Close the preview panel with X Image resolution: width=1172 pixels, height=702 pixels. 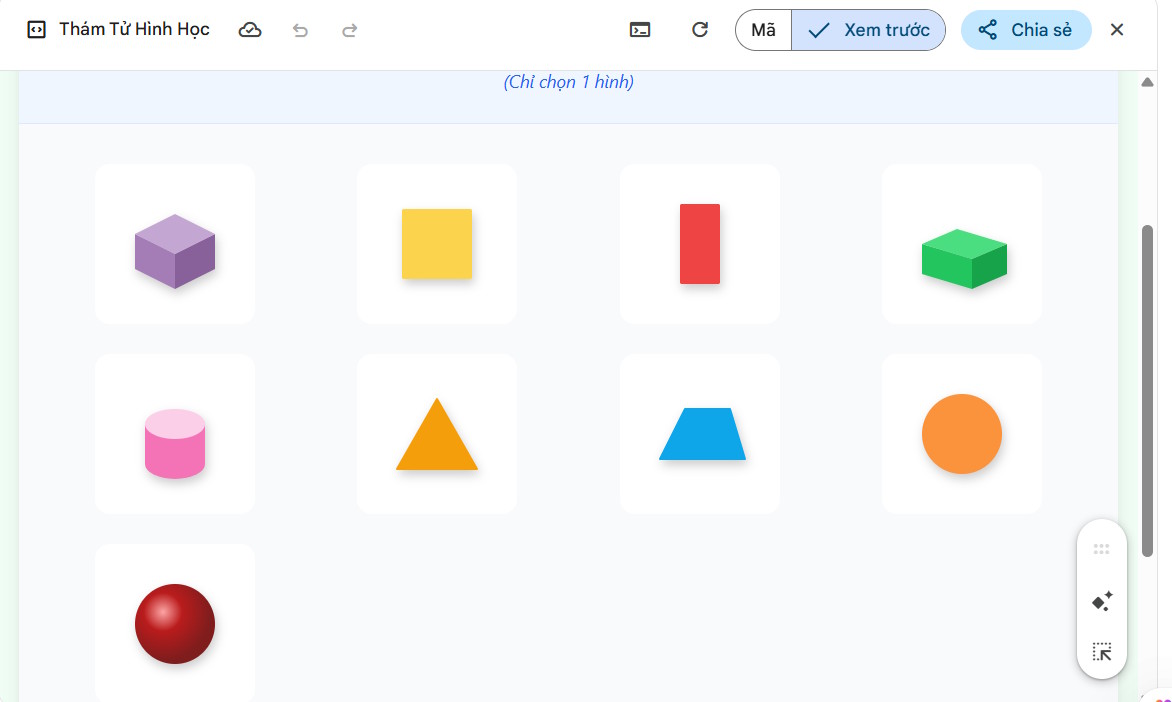[x=1117, y=30]
